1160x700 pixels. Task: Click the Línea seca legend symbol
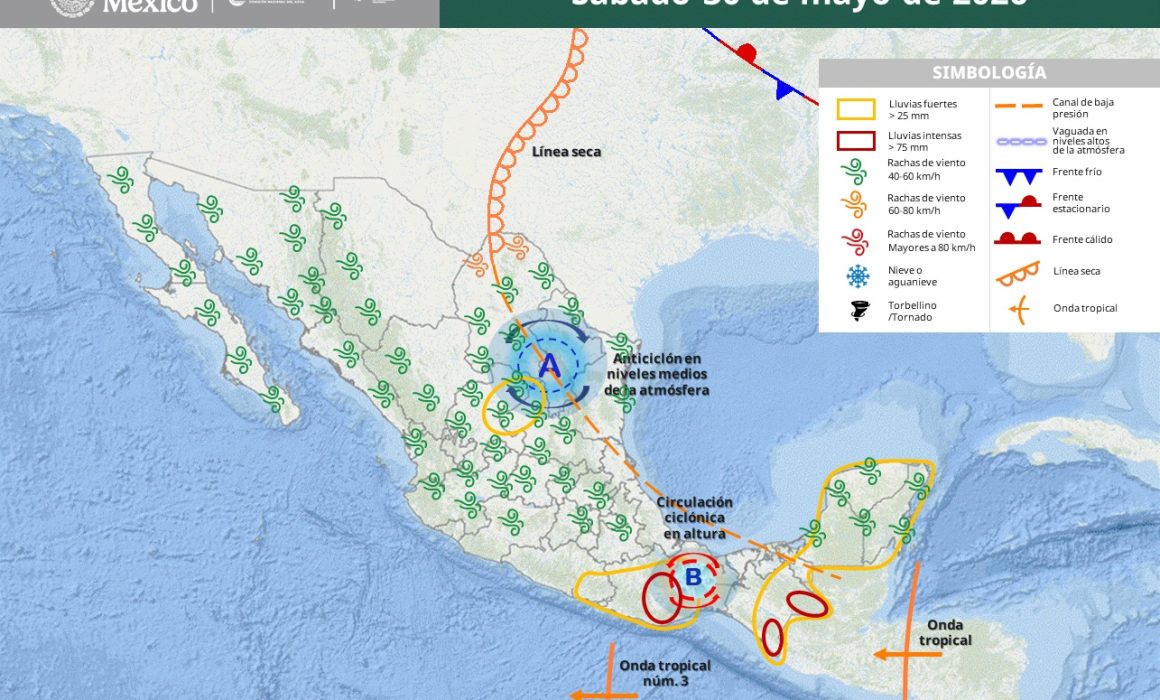(1018, 274)
